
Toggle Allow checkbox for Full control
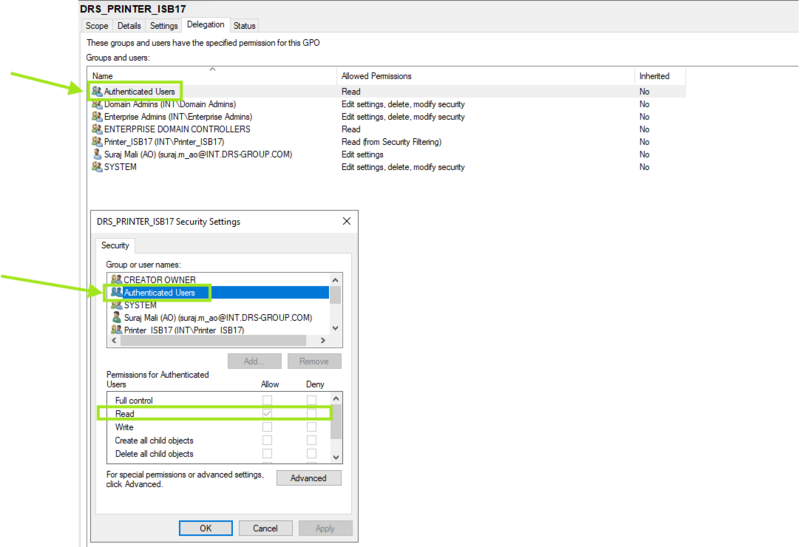point(267,400)
